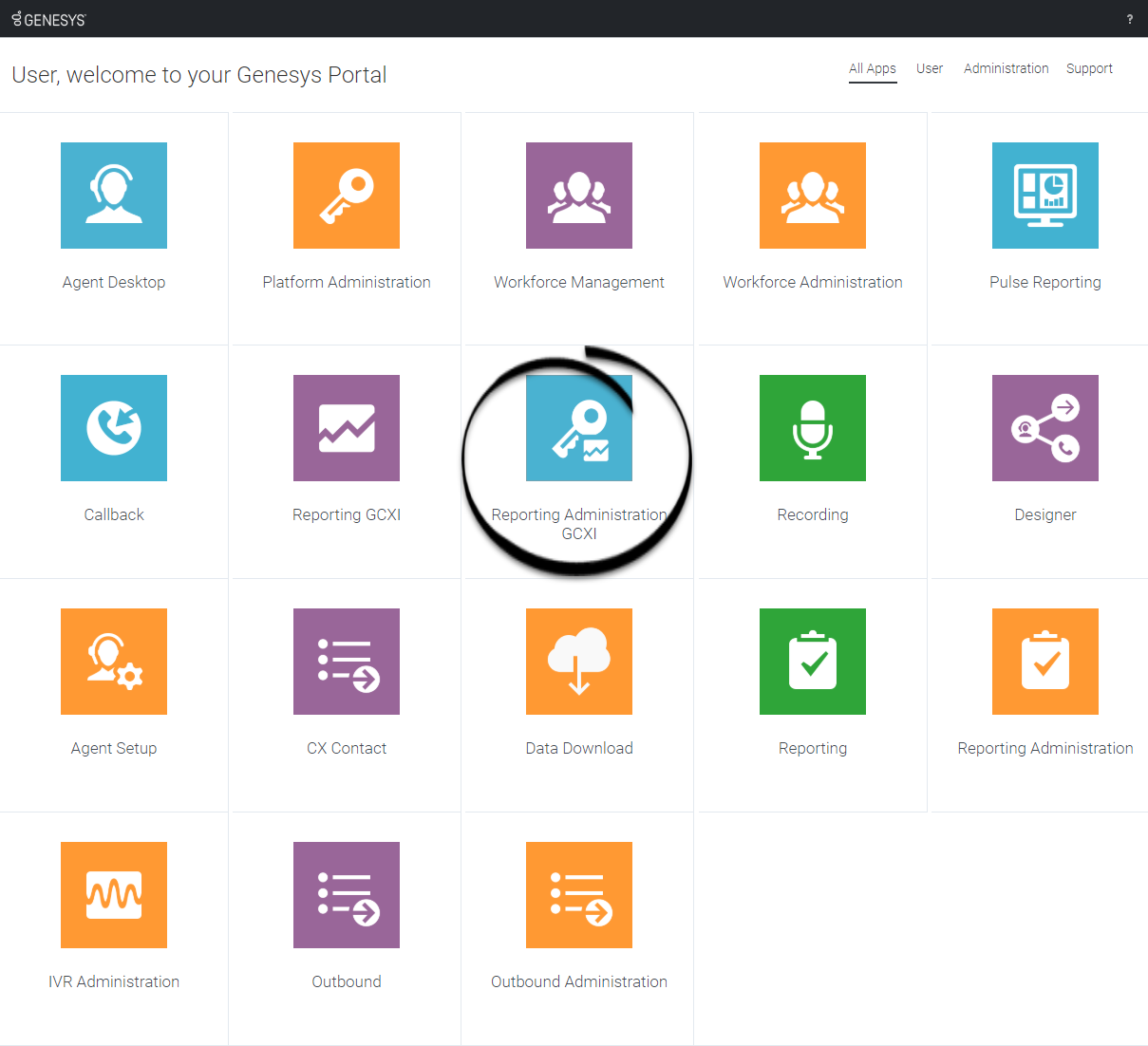Click the Workforce Management label
The height and width of the screenshot is (1046, 1148).
tap(579, 282)
